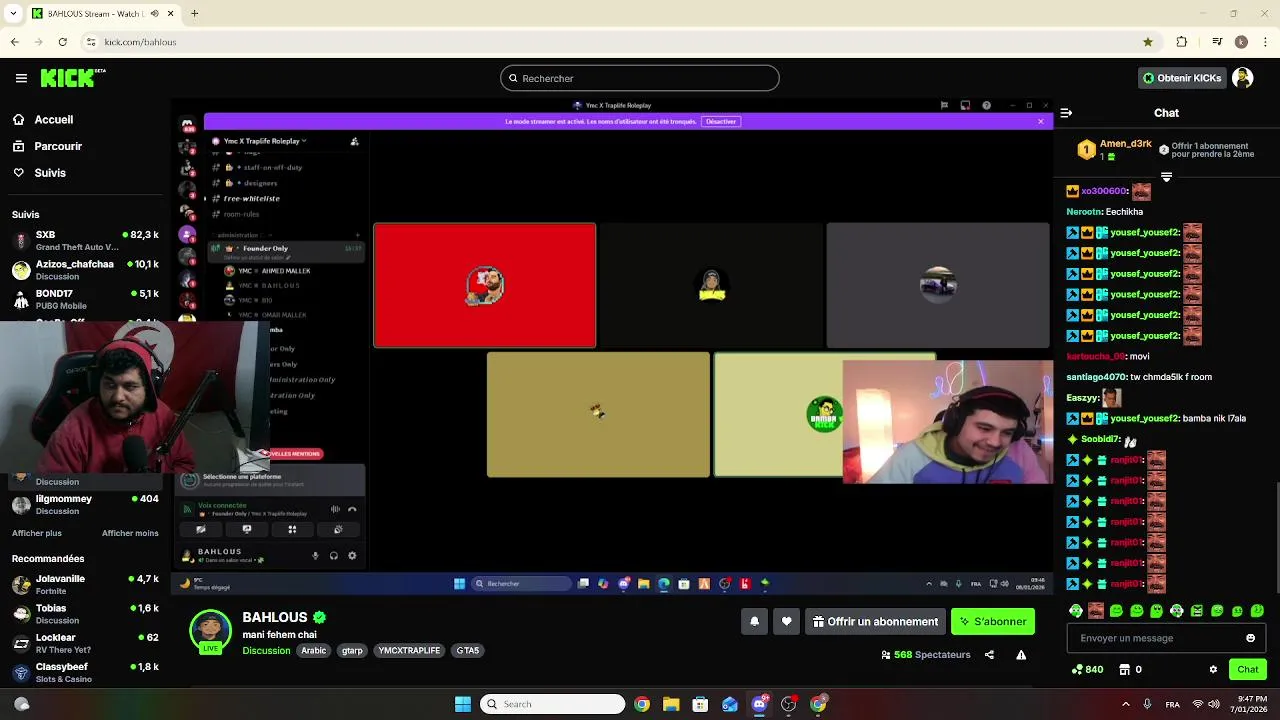1280x720 pixels.
Task: Click the Obtenir KICKs button
Action: tap(1182, 78)
